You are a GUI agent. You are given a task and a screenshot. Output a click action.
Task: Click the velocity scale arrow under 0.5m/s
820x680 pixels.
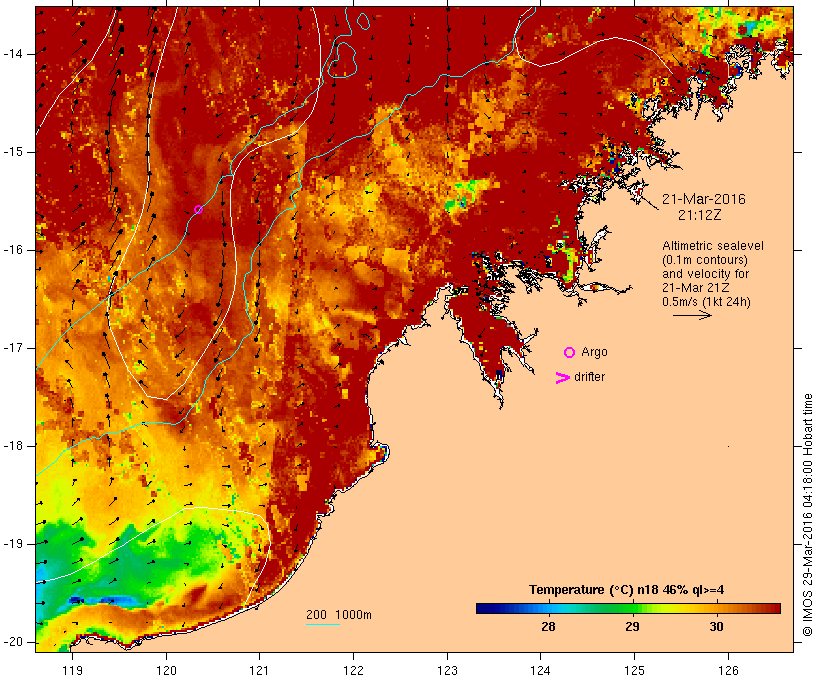[692, 315]
